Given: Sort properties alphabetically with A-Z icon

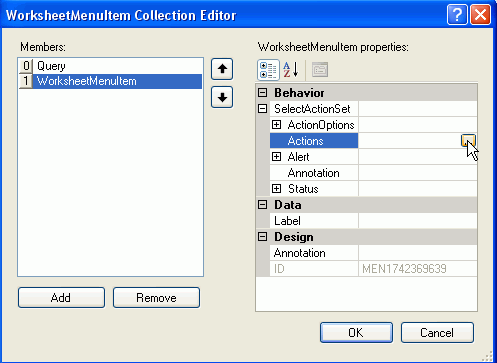Looking at the screenshot, I should click(x=291, y=70).
